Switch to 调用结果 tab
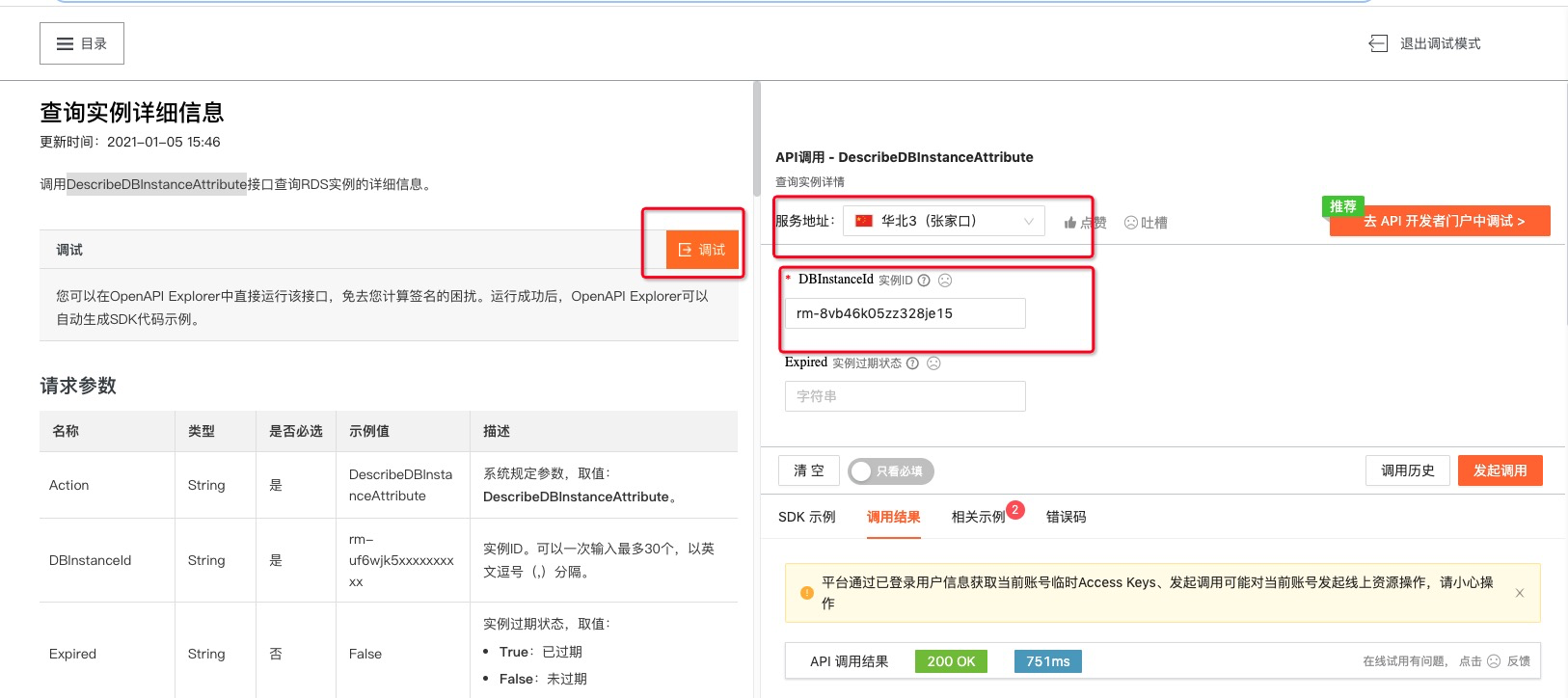The height and width of the screenshot is (698, 1568). [x=894, y=517]
